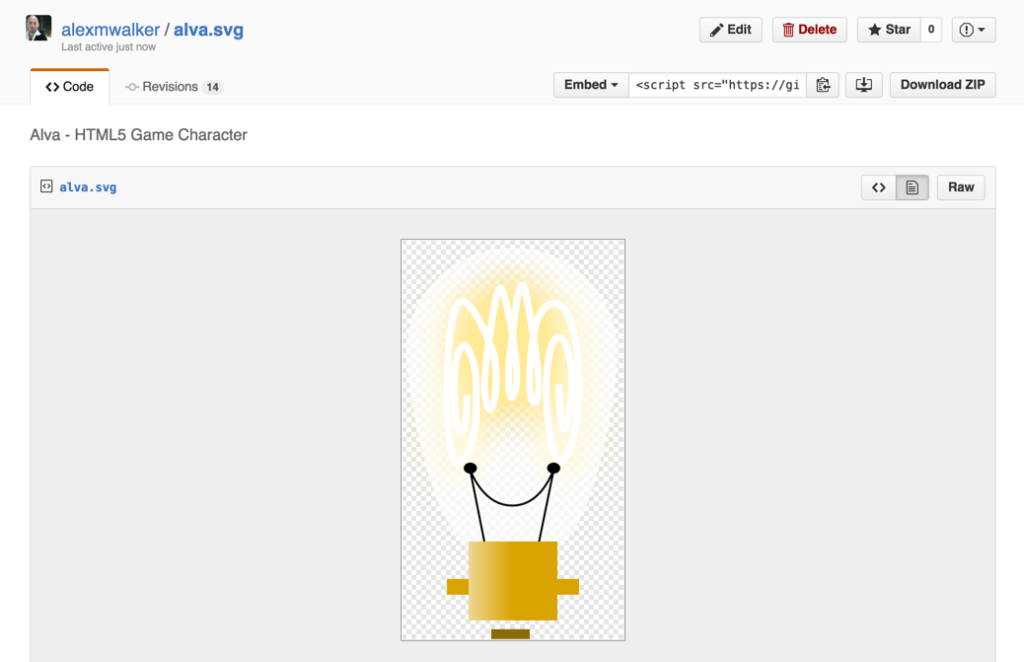This screenshot has width=1024, height=662.
Task: Open the alexmwalker profile link
Action: click(110, 29)
